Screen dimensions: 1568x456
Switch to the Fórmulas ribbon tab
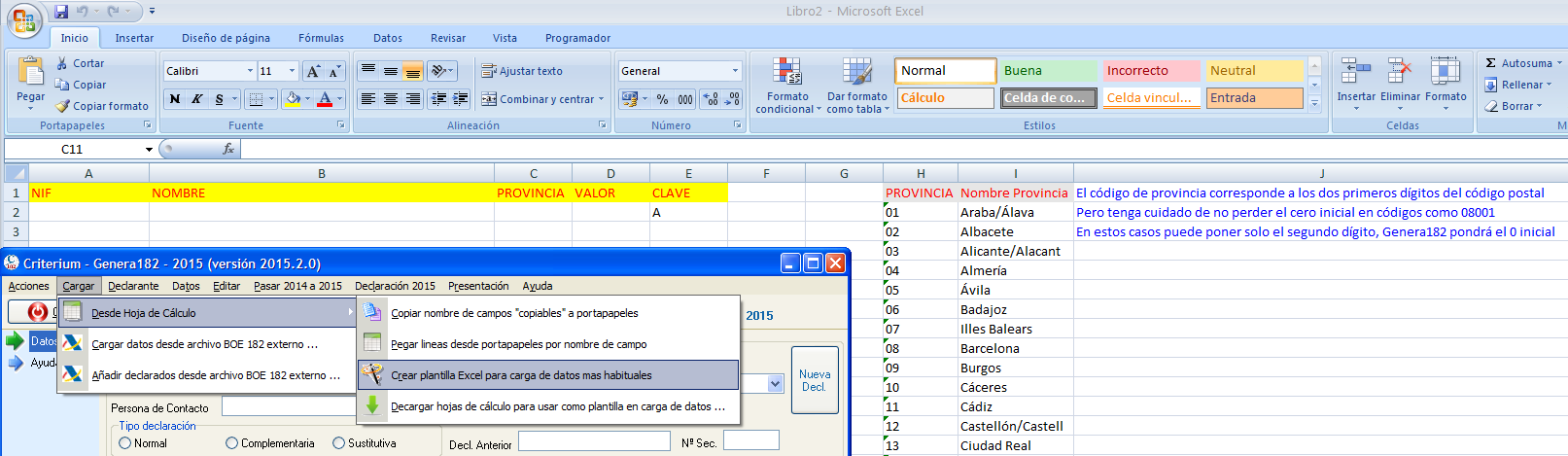(x=321, y=38)
